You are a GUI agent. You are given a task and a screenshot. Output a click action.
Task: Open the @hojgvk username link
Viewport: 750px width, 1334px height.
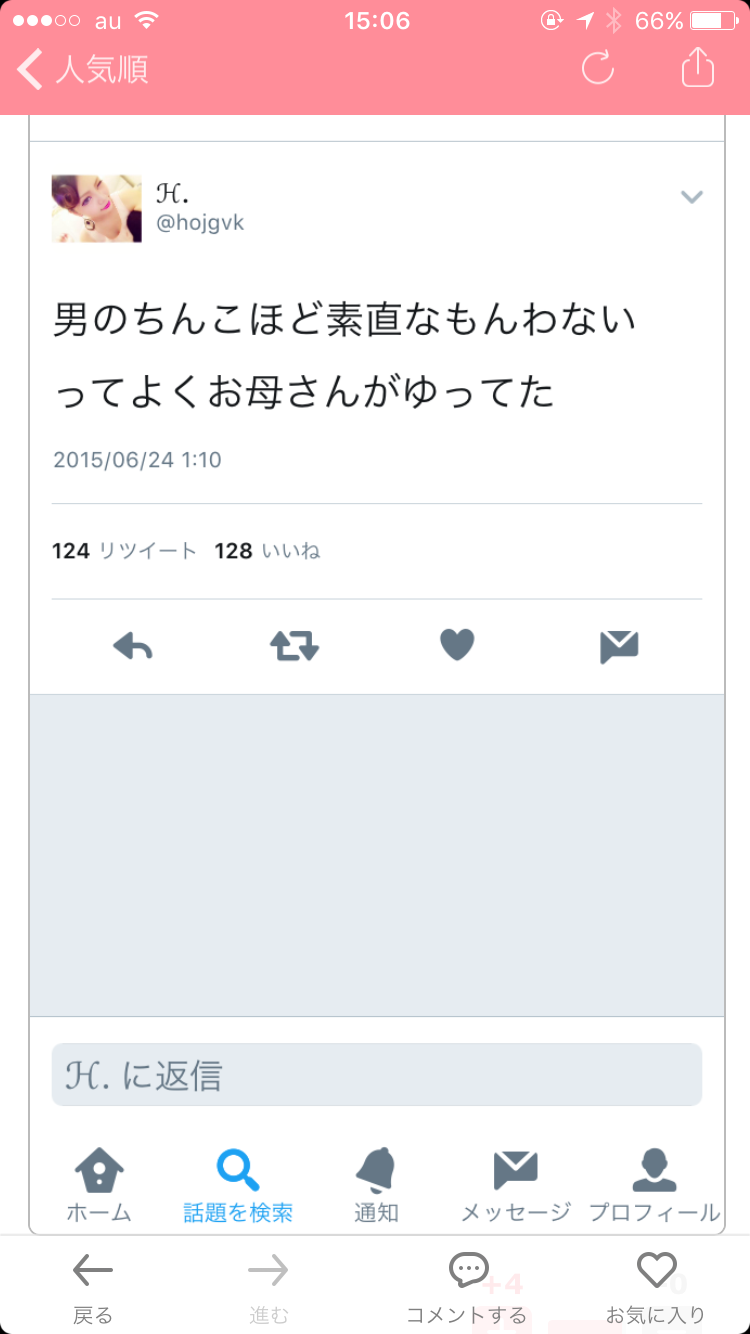pos(200,223)
